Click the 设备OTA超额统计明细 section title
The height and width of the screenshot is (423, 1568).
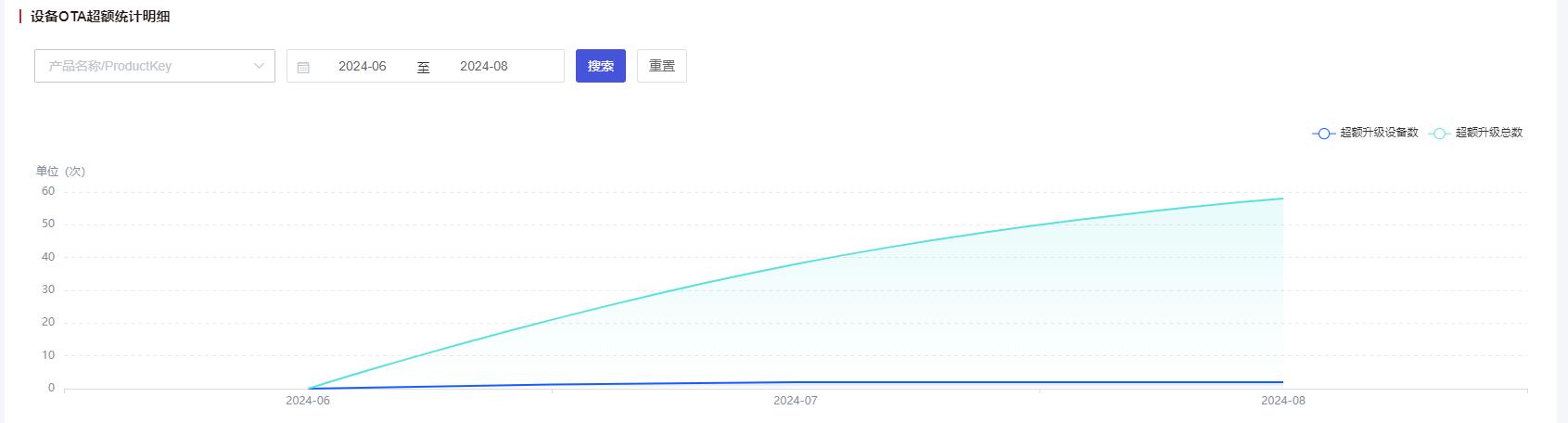click(x=100, y=17)
